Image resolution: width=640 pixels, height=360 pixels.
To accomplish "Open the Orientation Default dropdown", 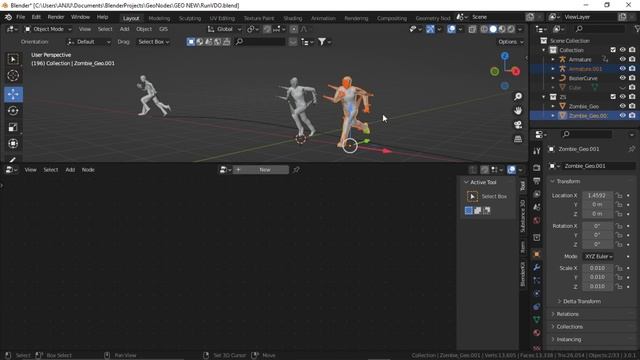I will point(89,42).
